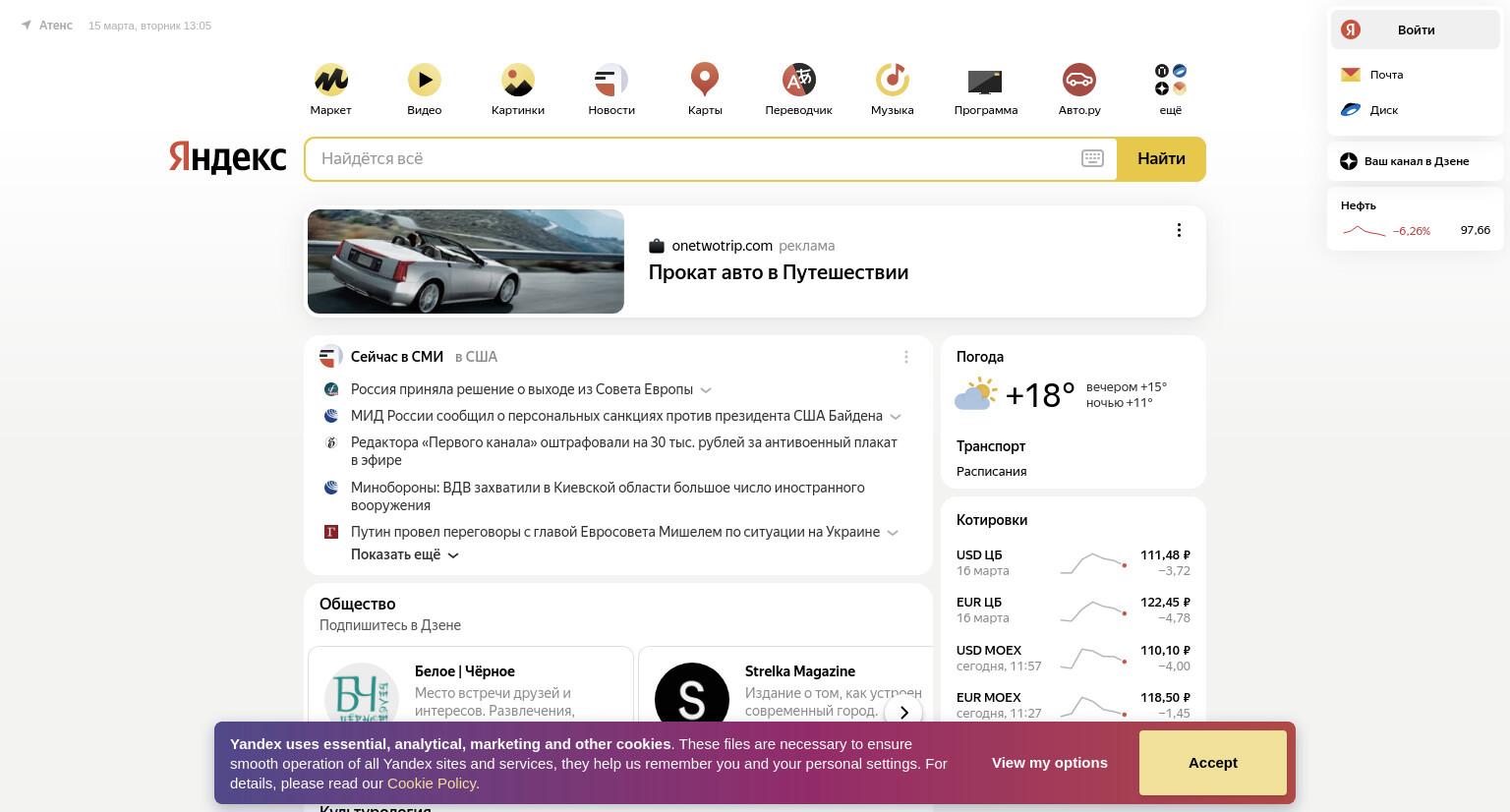Viewport: 1510px width, 812px height.
Task: Open the Прокат авто в Путешествии headline
Action: [779, 272]
